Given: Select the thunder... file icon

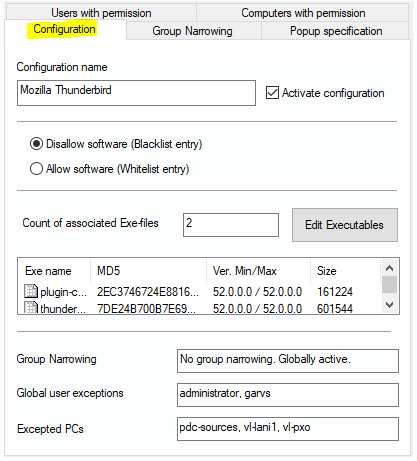Looking at the screenshot, I should (x=31, y=307).
